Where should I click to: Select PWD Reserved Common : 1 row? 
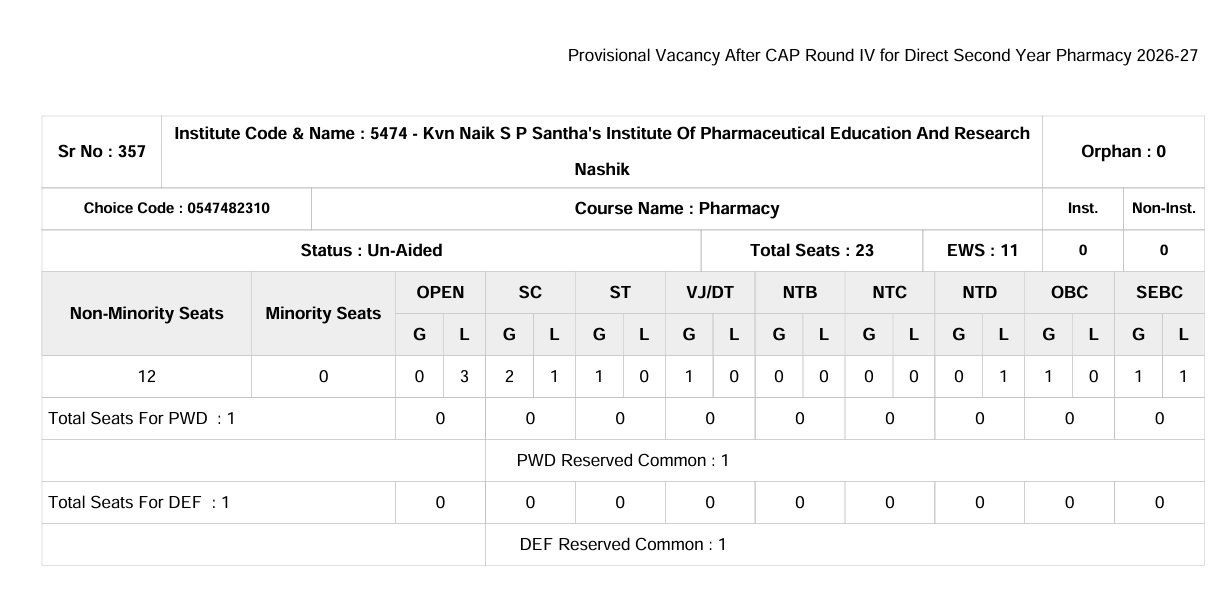(x=623, y=461)
